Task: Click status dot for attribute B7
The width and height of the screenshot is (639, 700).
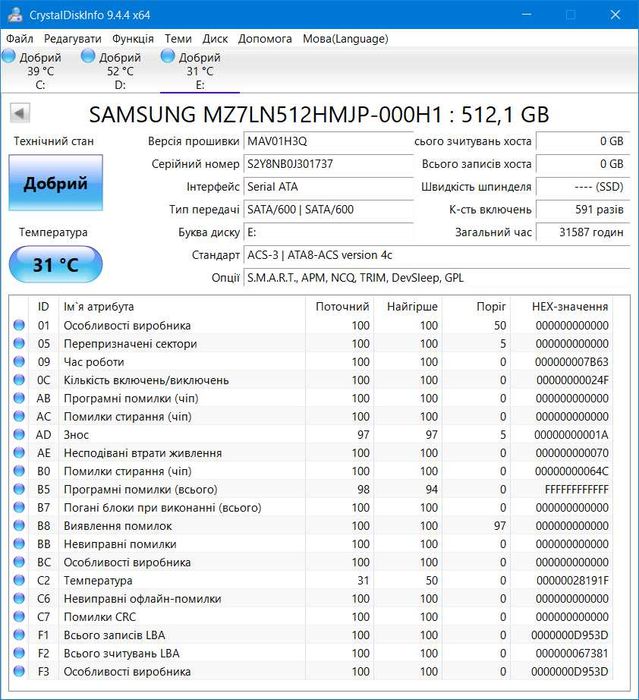Action: [x=19, y=507]
